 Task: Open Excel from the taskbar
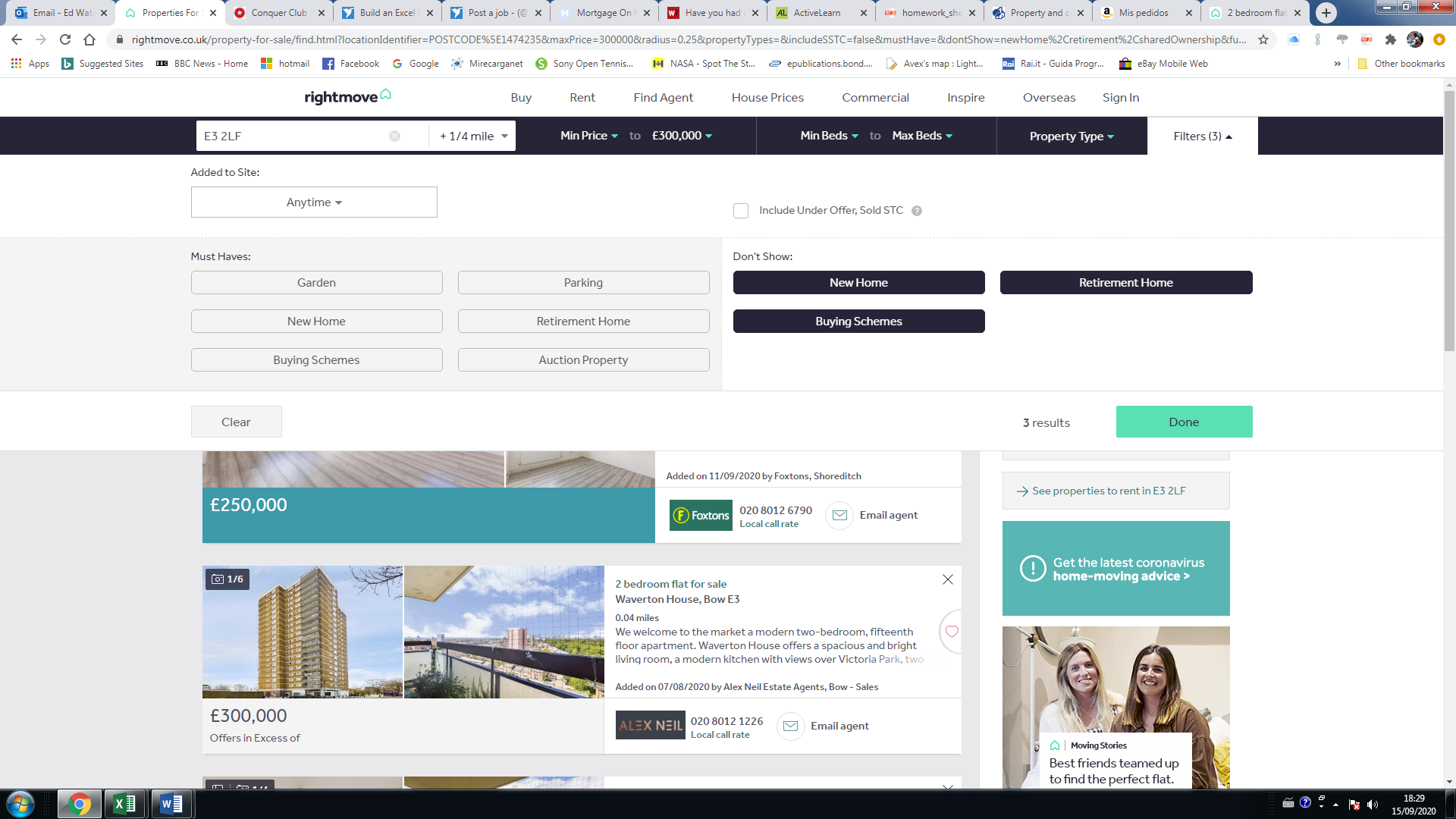(124, 804)
